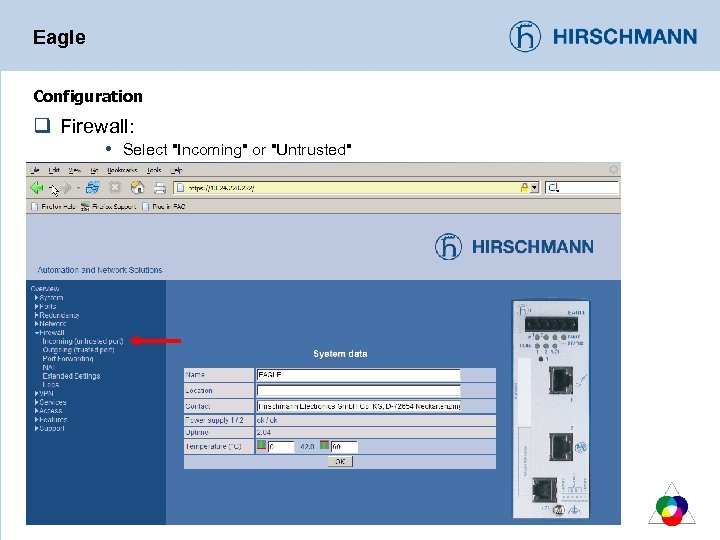Click the search box in browser toolbar
720x540 pixels.
(582, 187)
